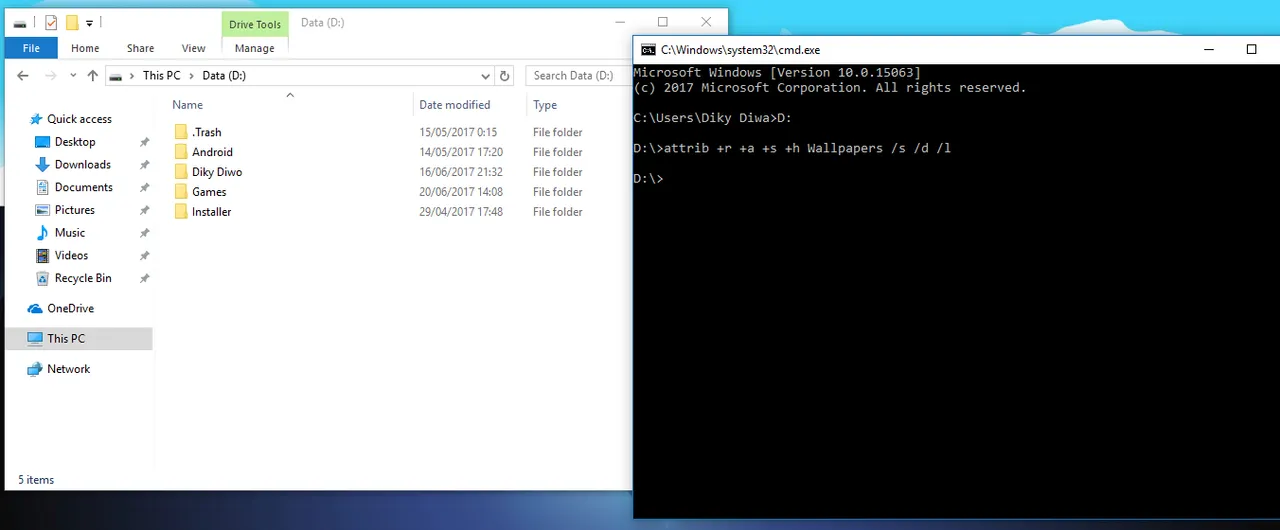Click the Recycle Bin icon in sidebar
The height and width of the screenshot is (530, 1280).
[x=42, y=278]
